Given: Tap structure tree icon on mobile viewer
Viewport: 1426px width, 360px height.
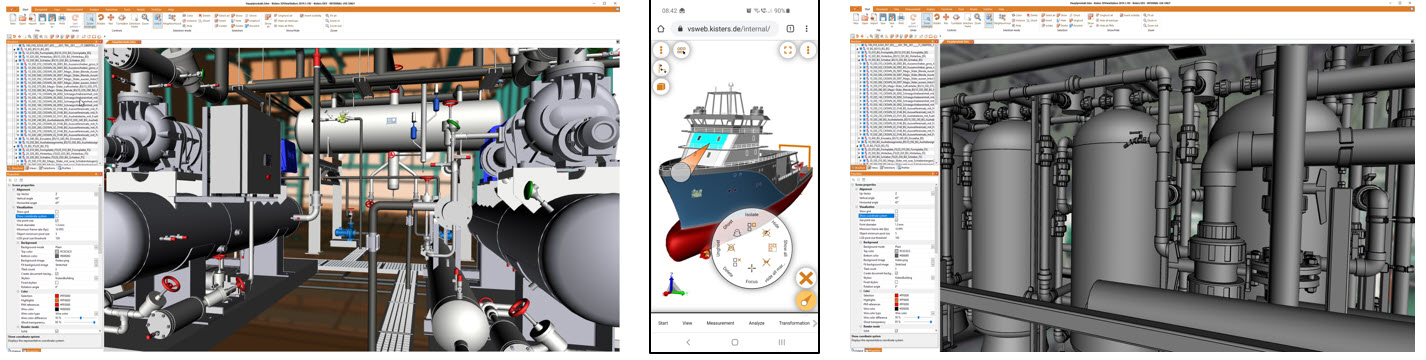Looking at the screenshot, I should [x=662, y=68].
